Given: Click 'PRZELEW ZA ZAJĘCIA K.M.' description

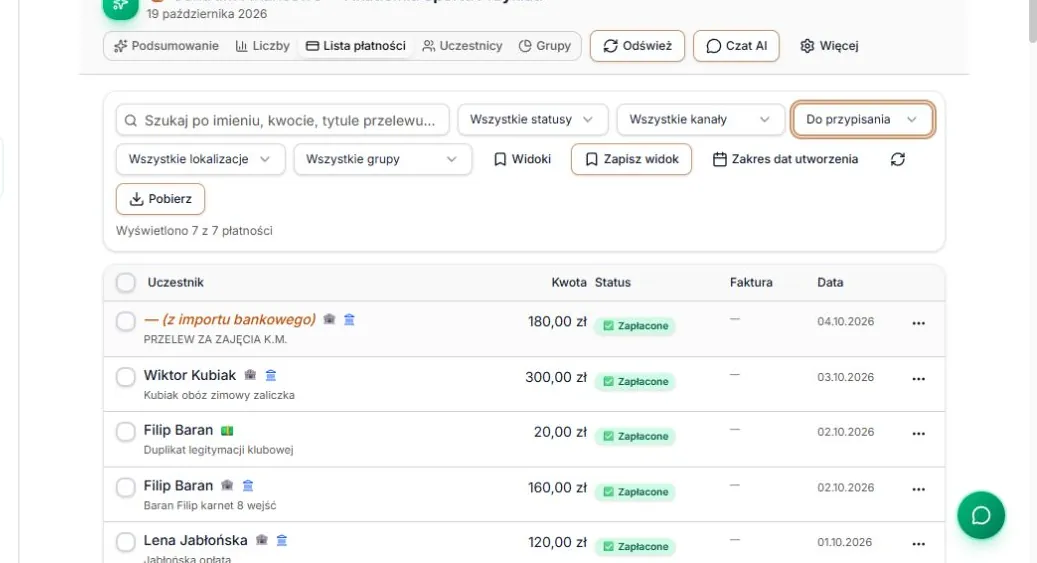Looking at the screenshot, I should [x=215, y=339].
